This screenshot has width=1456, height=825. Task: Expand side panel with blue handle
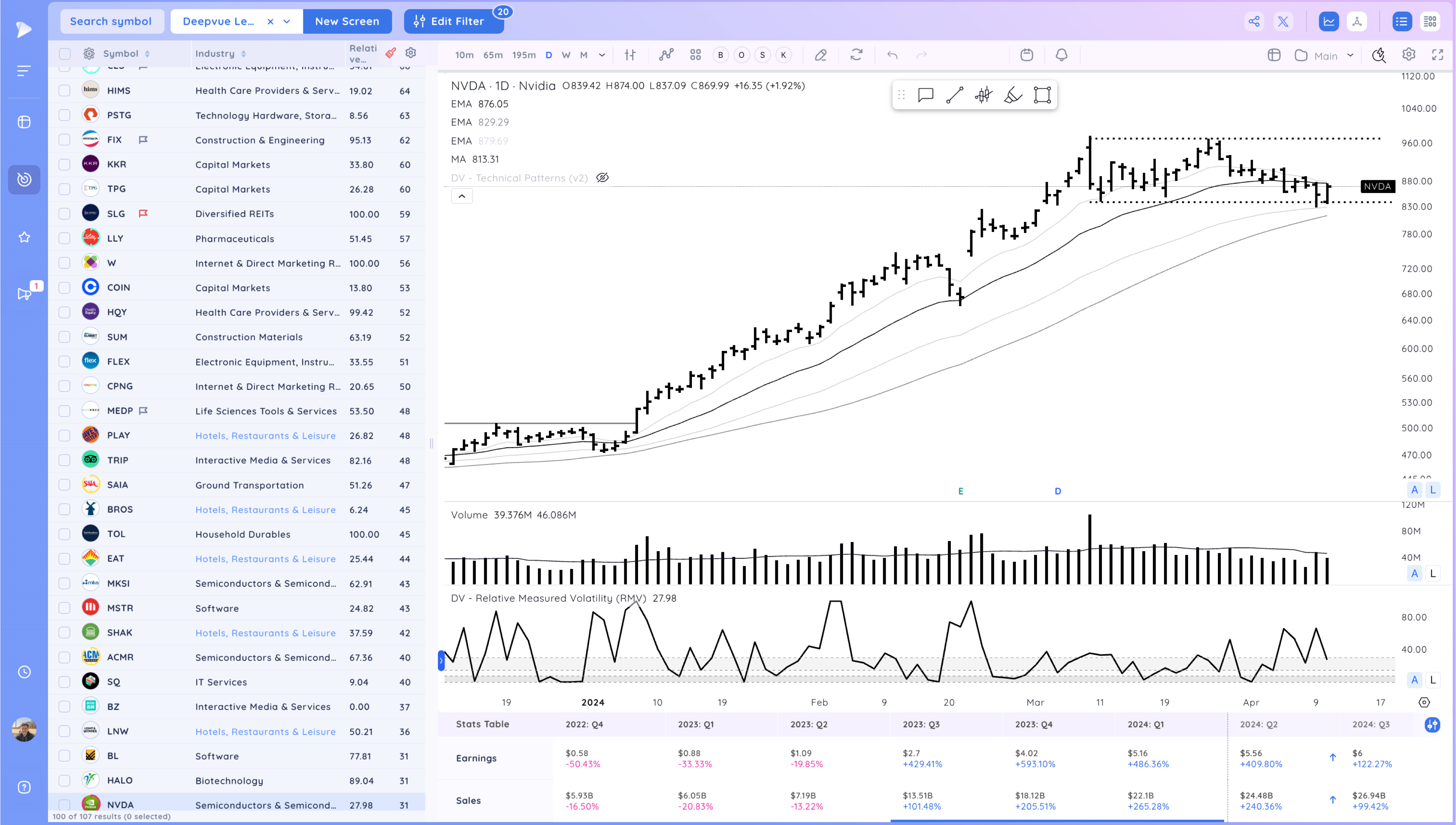tap(441, 661)
